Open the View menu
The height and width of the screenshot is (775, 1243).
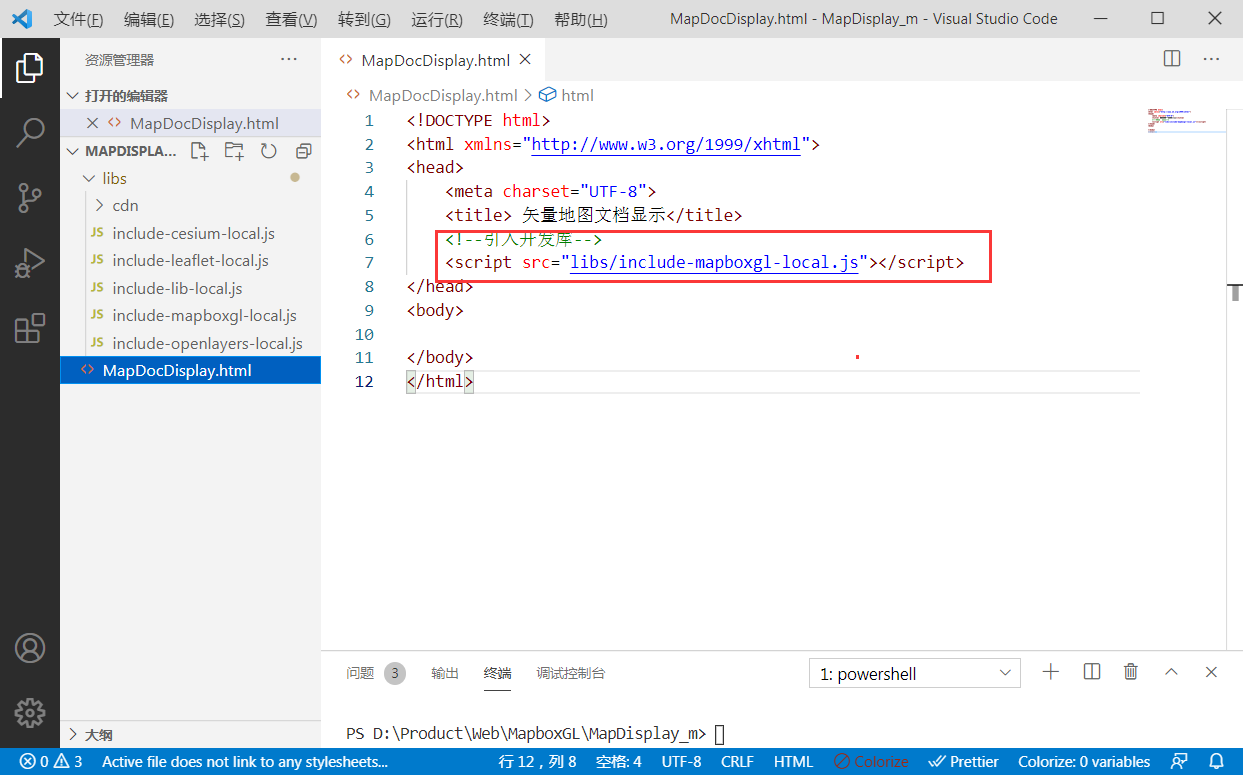[x=291, y=19]
